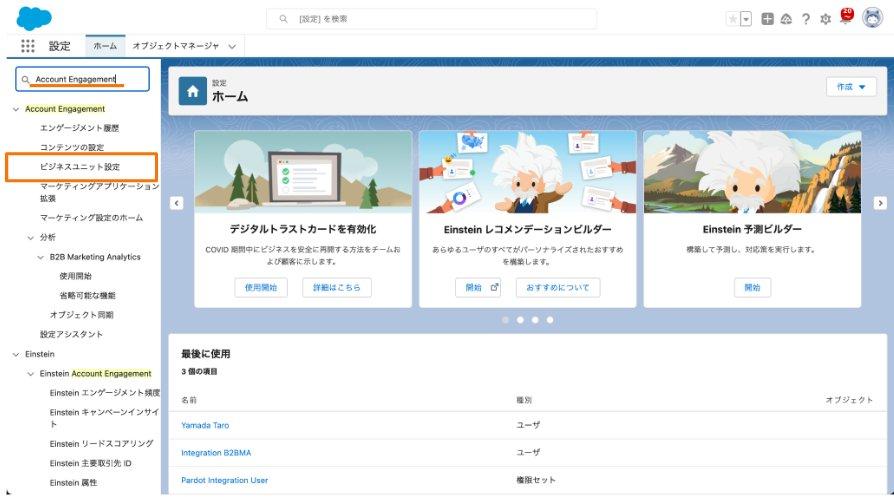Open 使用開始 under B2B Marketing Analytics

(x=76, y=276)
